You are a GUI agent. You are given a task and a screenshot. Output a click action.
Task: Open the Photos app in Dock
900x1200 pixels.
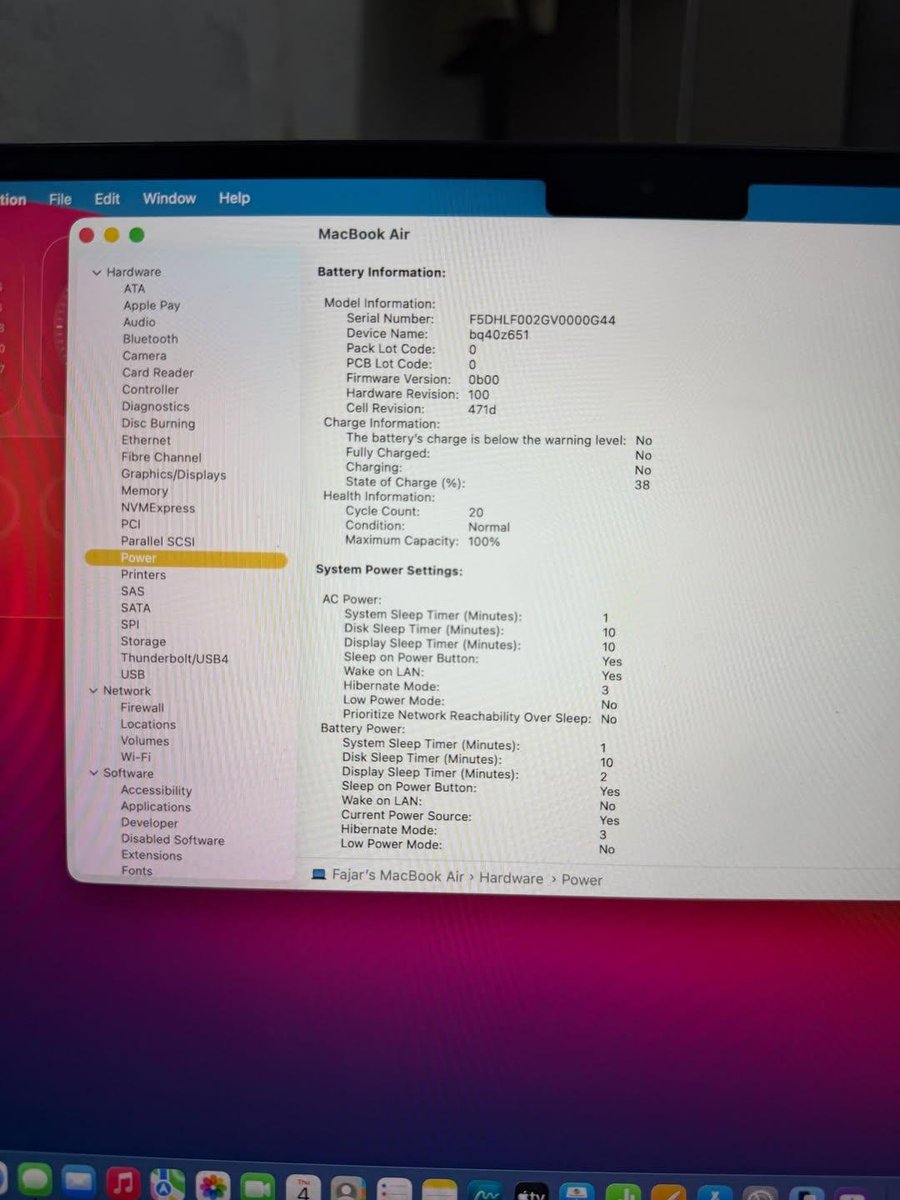[x=213, y=1186]
